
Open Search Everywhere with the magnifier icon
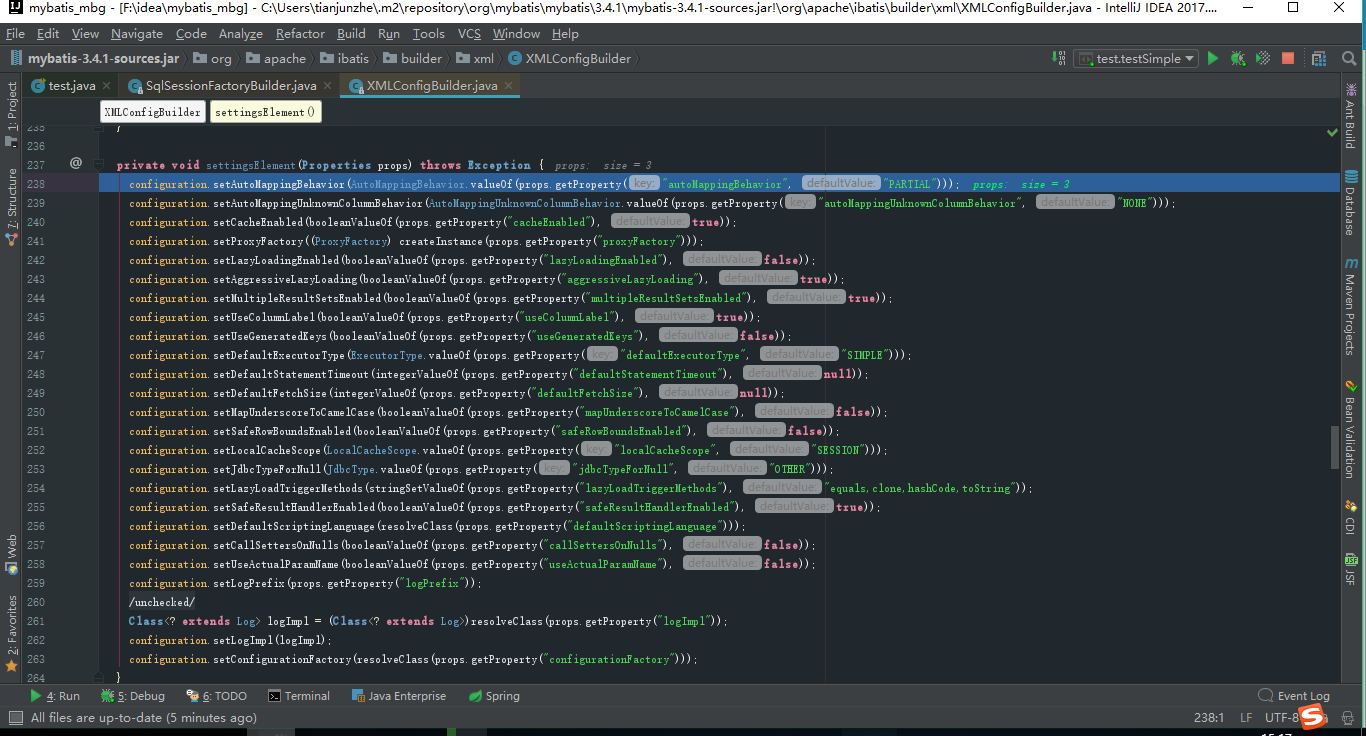point(1347,58)
